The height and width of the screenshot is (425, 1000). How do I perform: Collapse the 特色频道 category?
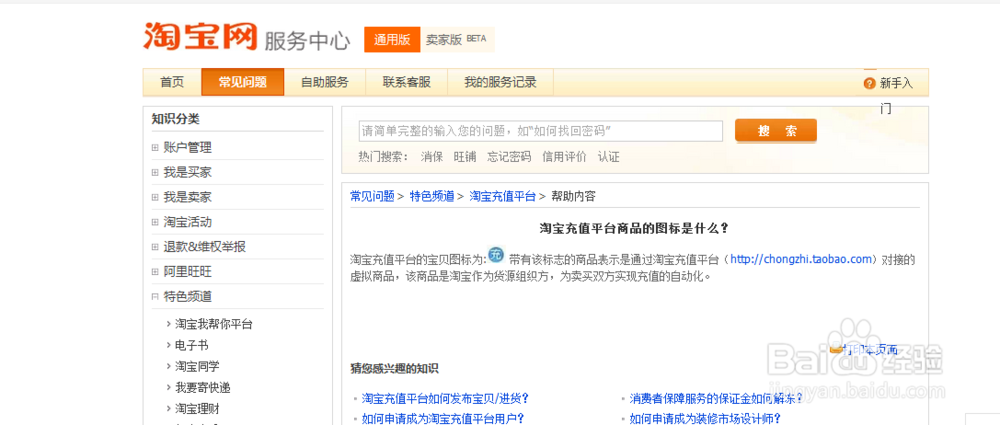tap(155, 297)
